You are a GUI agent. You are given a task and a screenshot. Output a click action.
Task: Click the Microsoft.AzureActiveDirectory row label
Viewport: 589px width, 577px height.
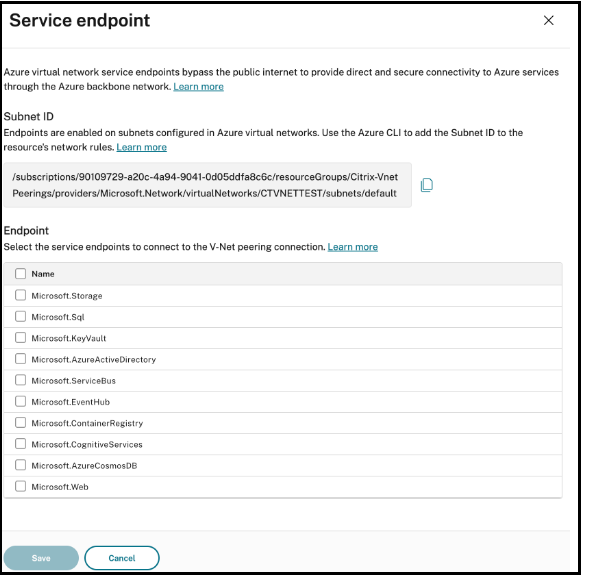[x=94, y=360]
